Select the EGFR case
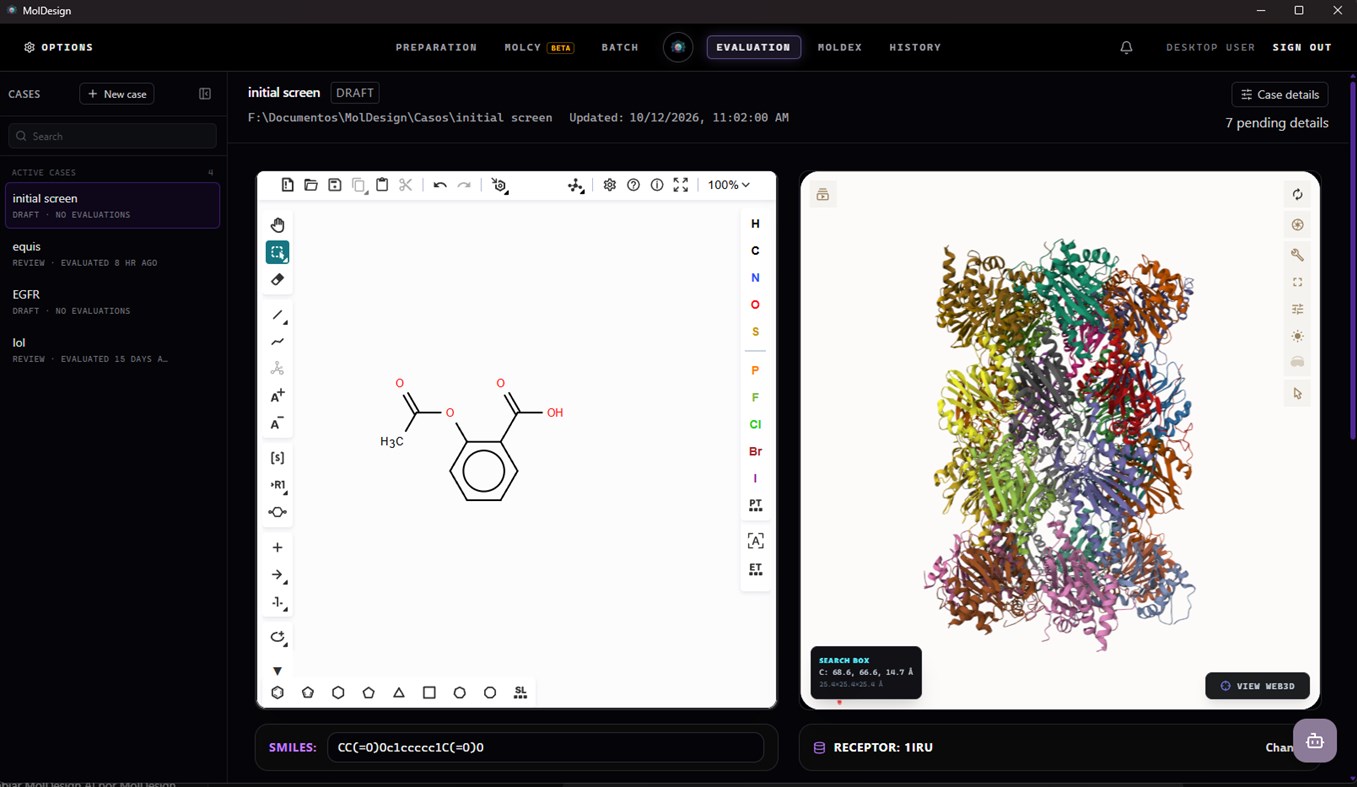 click(x=112, y=301)
